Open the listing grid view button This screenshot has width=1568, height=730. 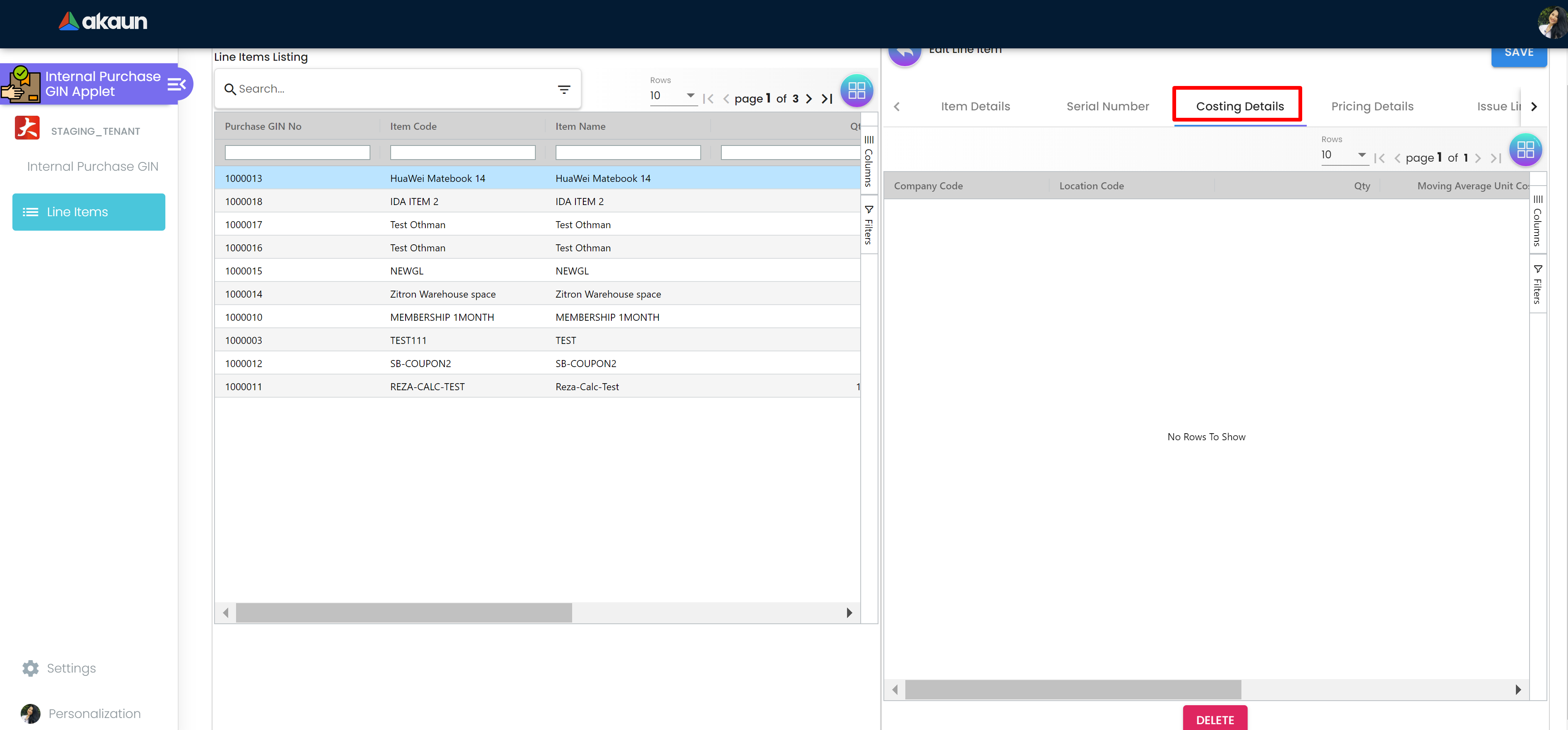857,91
